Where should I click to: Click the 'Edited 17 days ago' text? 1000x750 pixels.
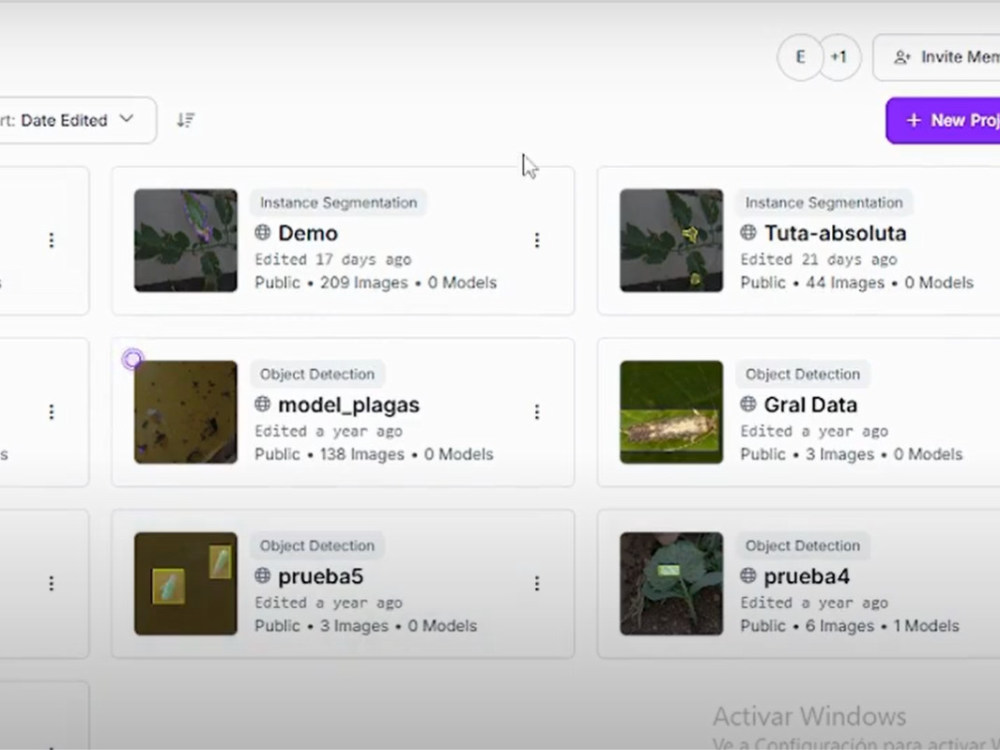(333, 260)
